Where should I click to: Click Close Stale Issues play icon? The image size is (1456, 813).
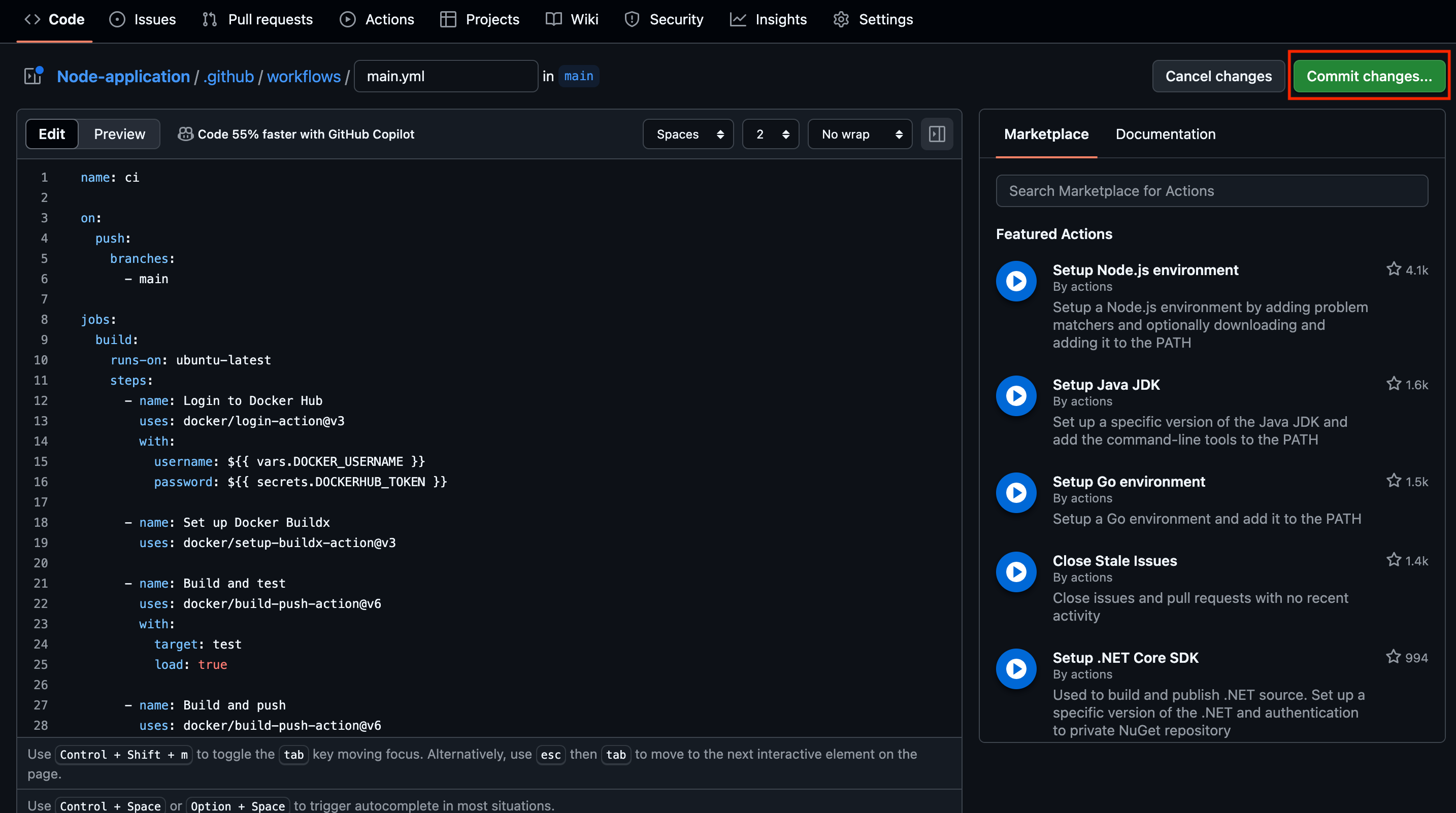click(1016, 572)
